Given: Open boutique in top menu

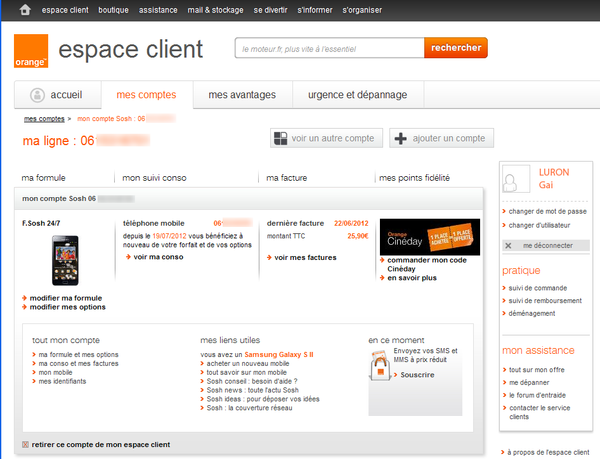Looking at the screenshot, I should click(x=113, y=10).
